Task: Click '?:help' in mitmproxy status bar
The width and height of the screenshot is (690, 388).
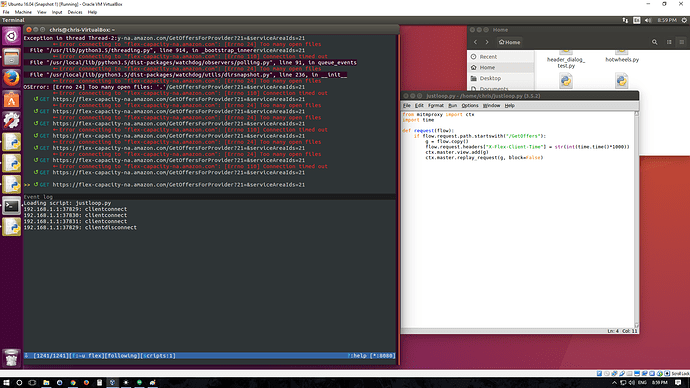Action: click(x=357, y=356)
